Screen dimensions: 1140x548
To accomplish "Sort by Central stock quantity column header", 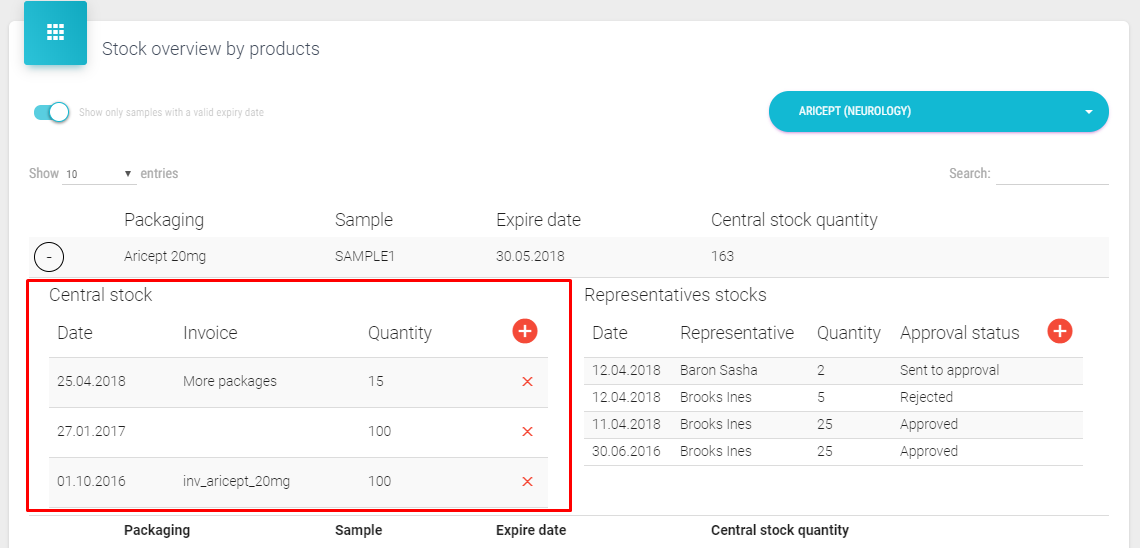I will tap(793, 220).
